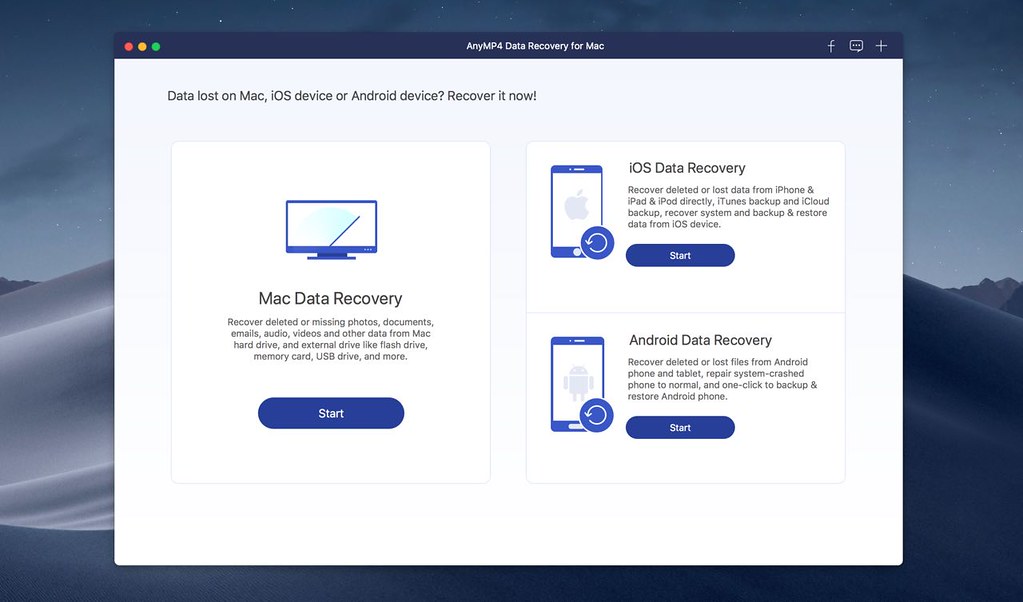Open the feedback chat bubble icon
1023x602 pixels.
coord(856,46)
